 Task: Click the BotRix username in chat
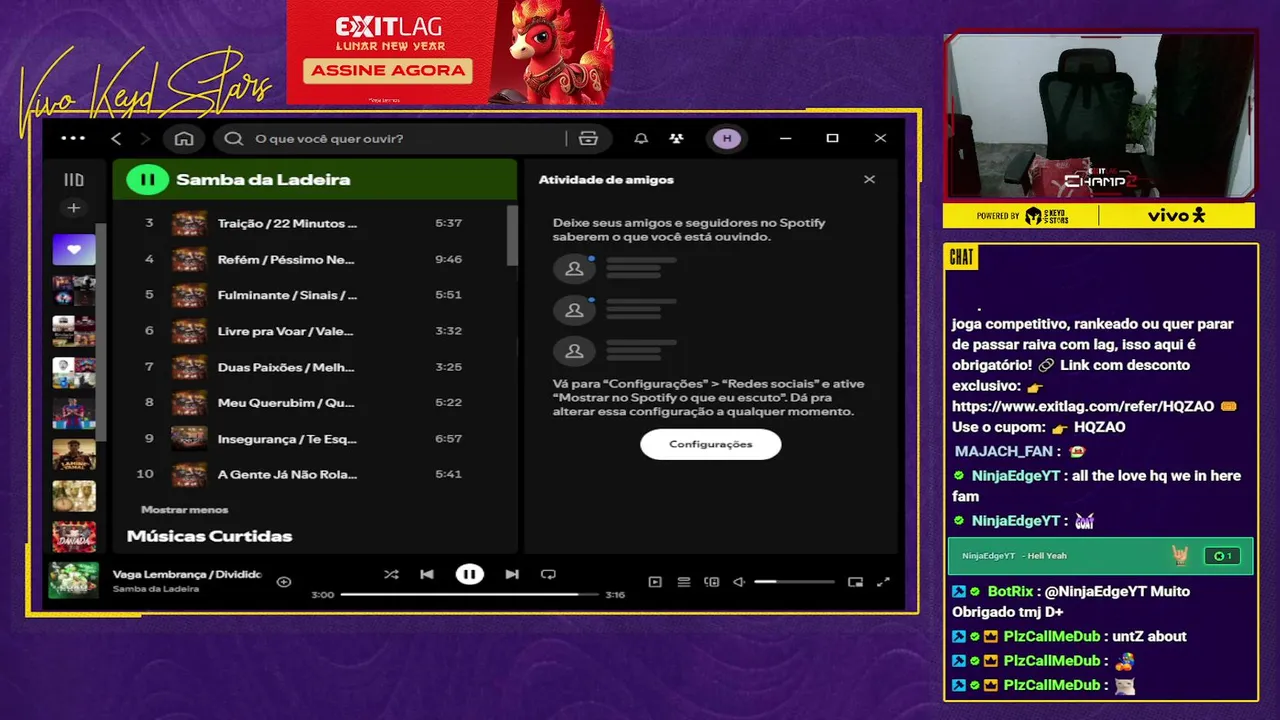pyautogui.click(x=1010, y=591)
